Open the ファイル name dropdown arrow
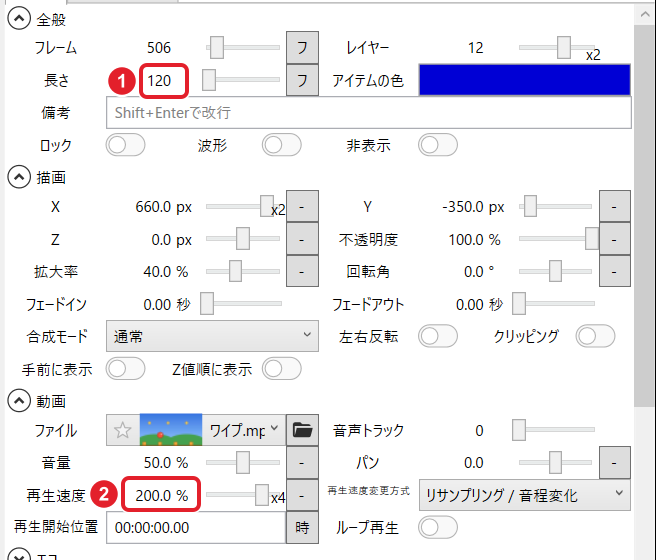 pyautogui.click(x=274, y=428)
